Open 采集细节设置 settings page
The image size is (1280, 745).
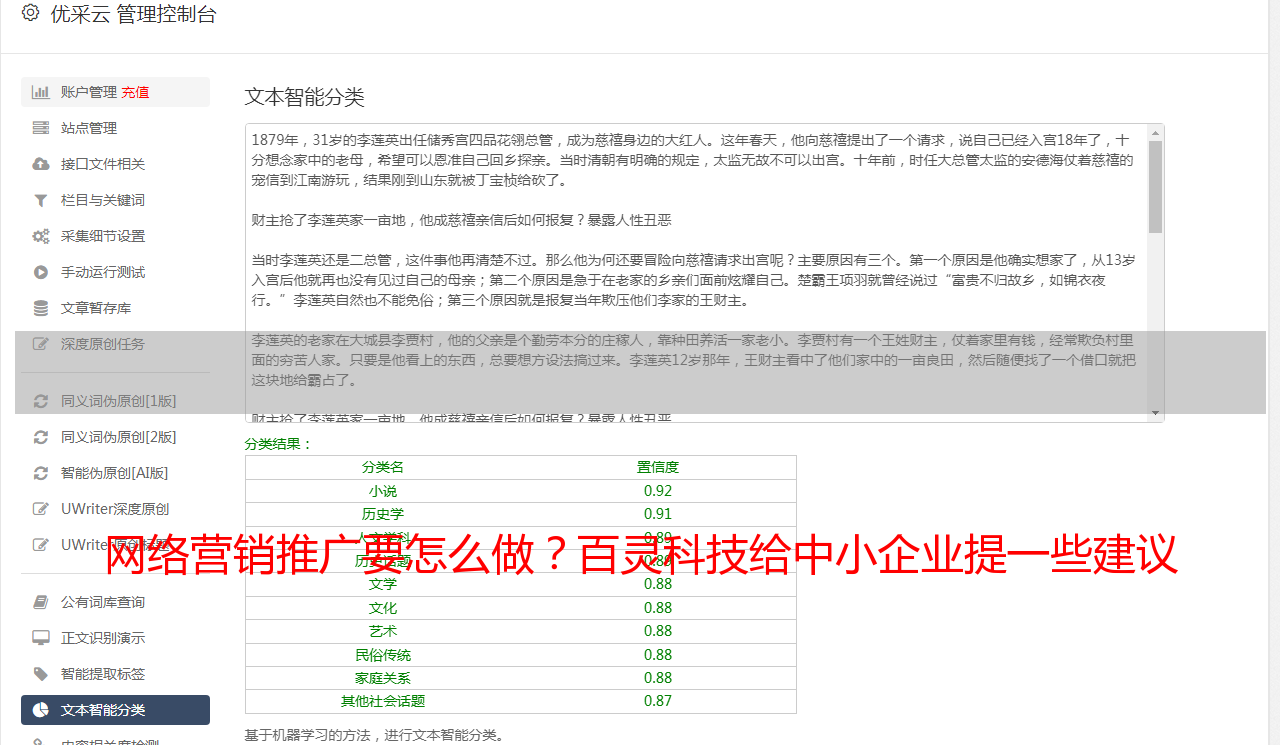(x=103, y=236)
